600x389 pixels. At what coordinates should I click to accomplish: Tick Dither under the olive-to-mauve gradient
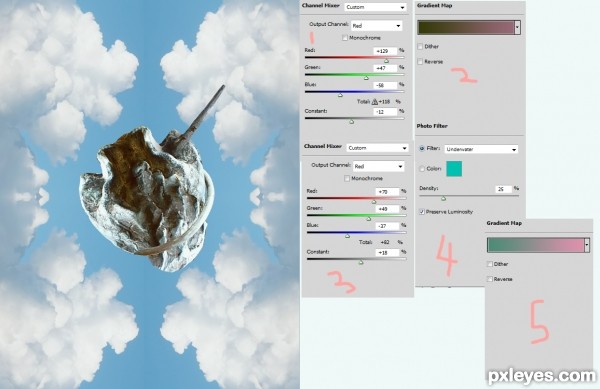point(420,47)
